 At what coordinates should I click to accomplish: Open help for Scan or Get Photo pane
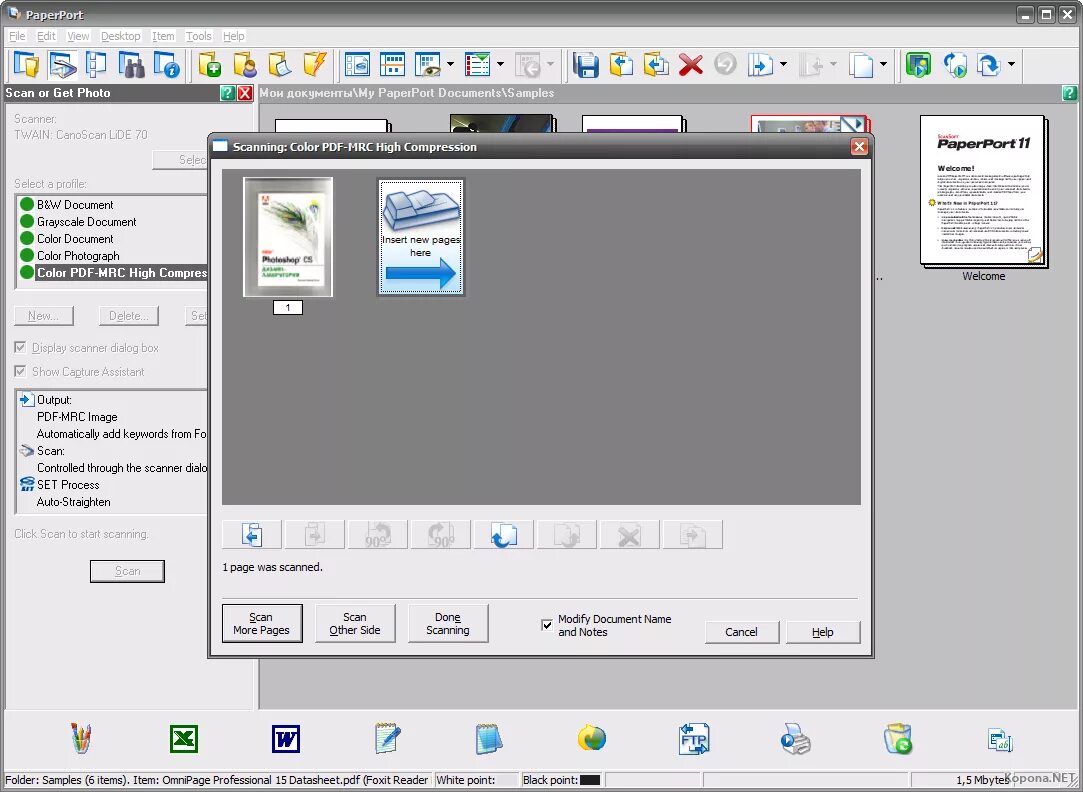pos(227,93)
